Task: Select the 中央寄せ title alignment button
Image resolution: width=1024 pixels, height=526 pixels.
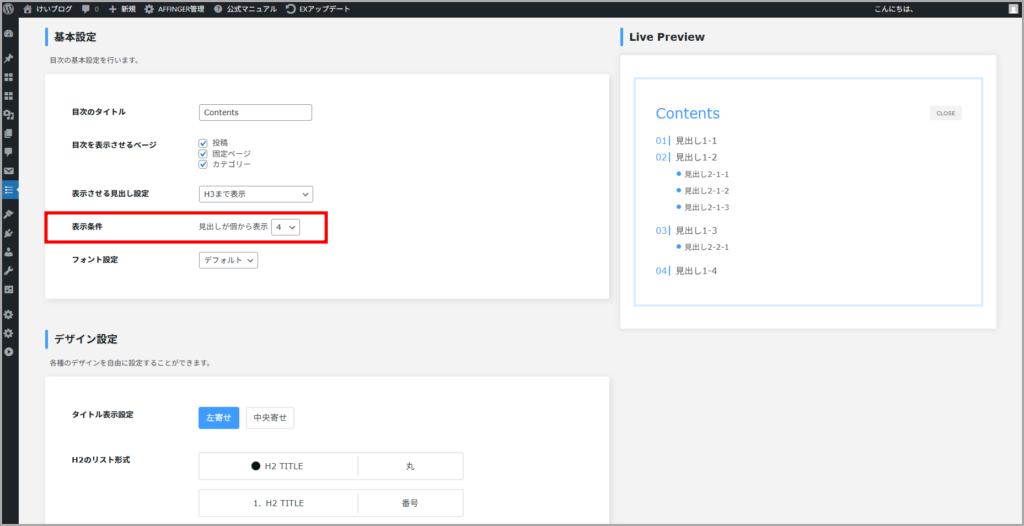Action: coord(270,418)
